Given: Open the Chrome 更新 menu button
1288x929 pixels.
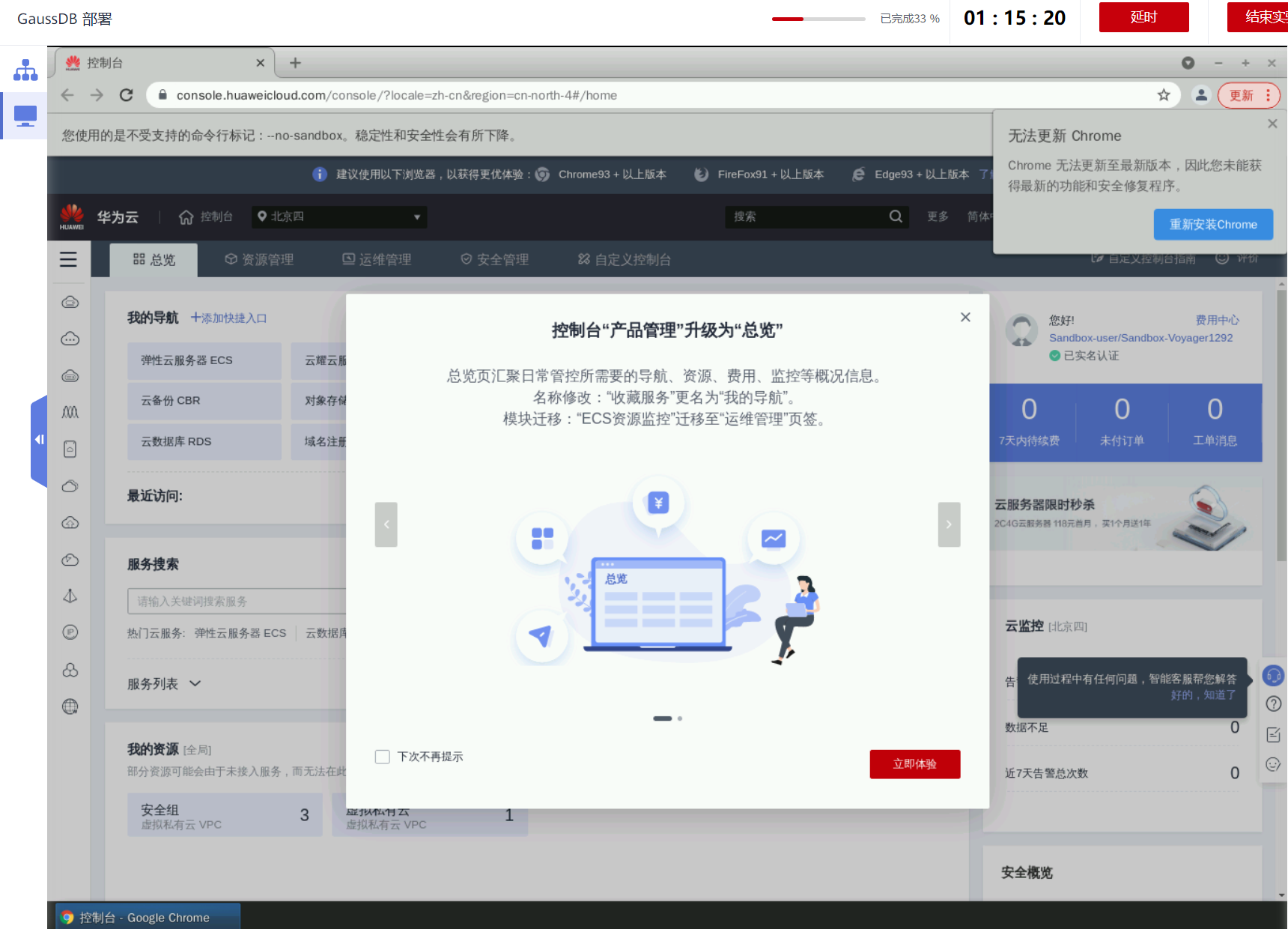Looking at the screenshot, I should pyautogui.click(x=1249, y=95).
